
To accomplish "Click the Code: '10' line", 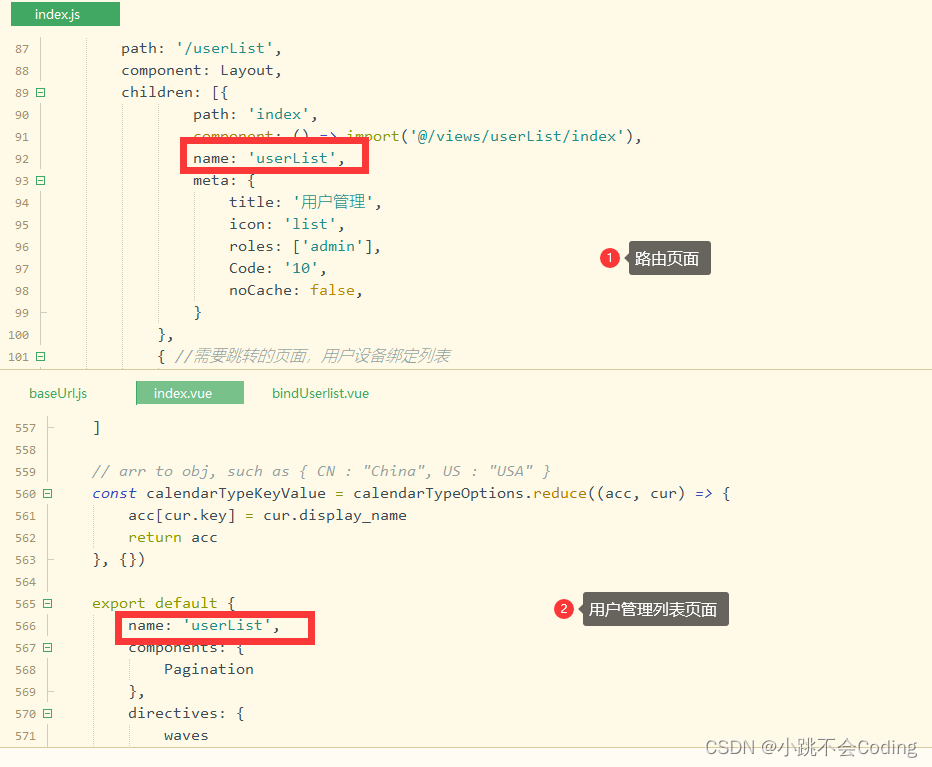I will pyautogui.click(x=278, y=268).
